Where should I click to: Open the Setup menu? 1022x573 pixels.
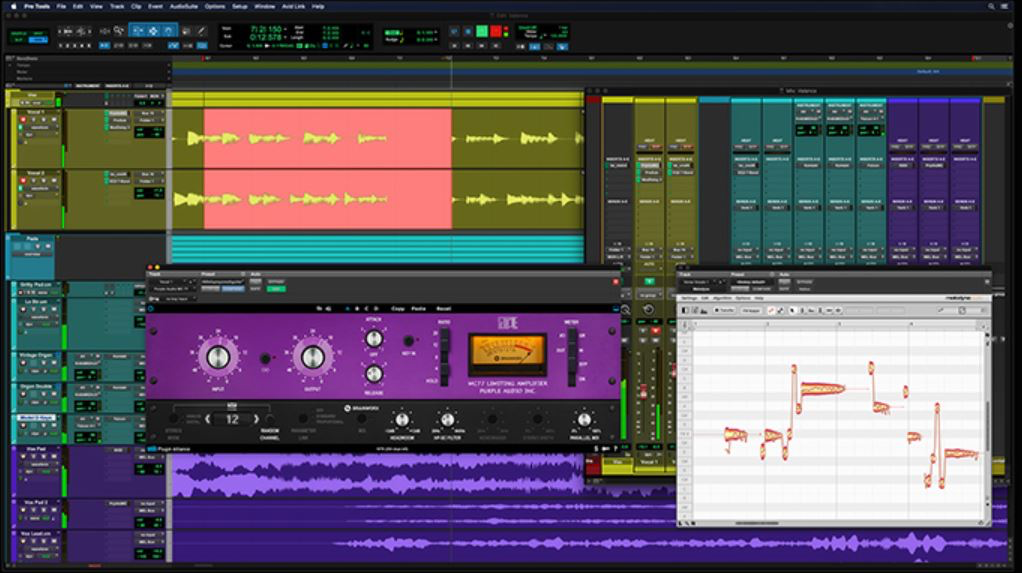pyautogui.click(x=240, y=6)
